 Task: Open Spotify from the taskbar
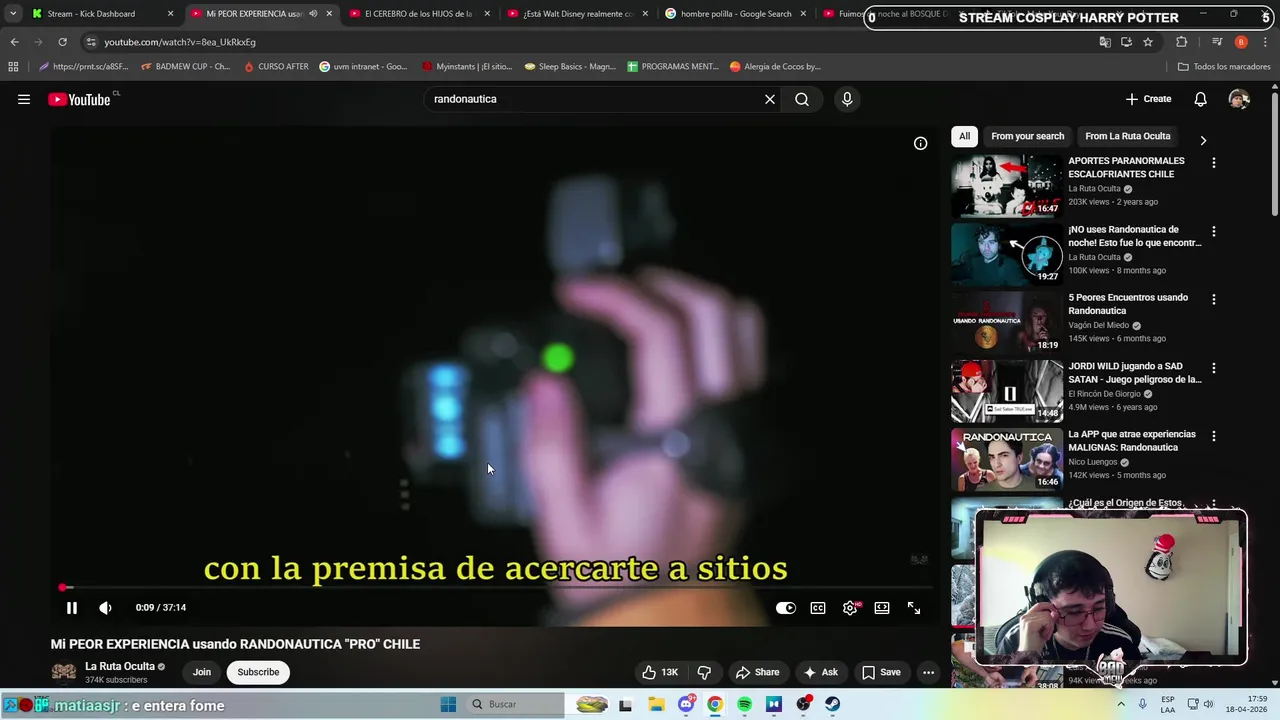pos(744,704)
